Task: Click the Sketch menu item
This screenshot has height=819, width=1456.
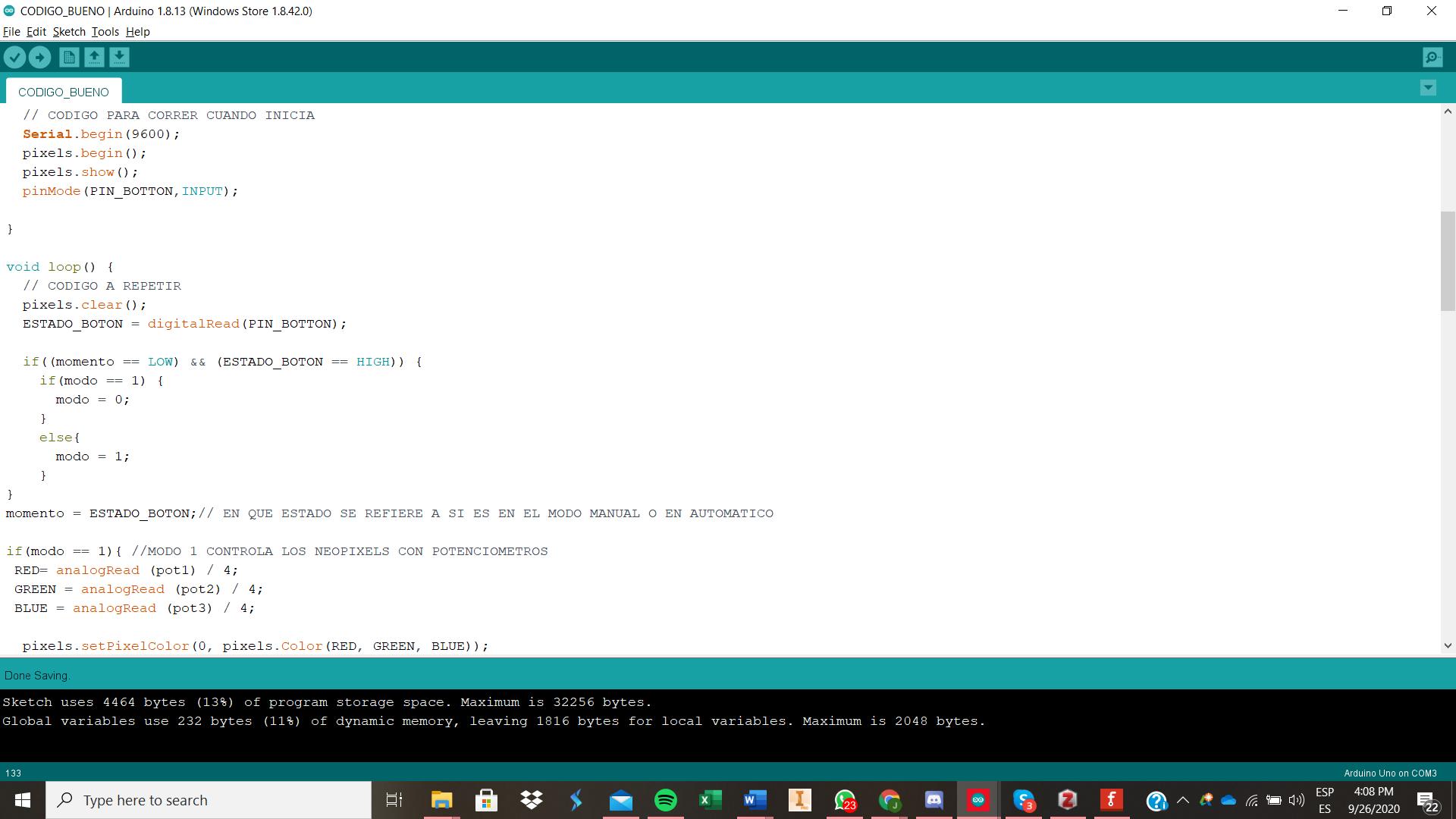Action: (68, 31)
